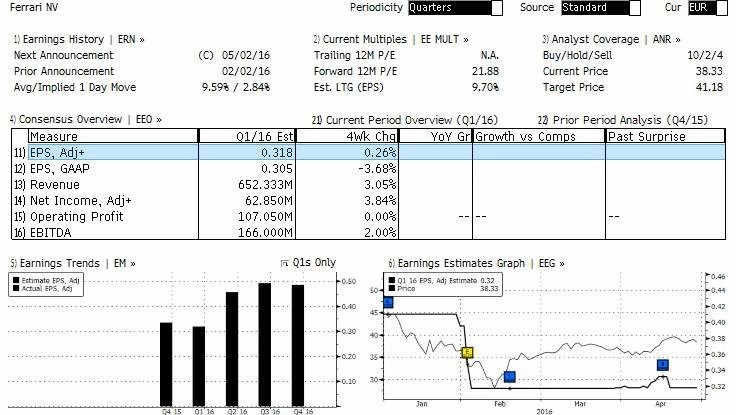736x415 pixels.
Task: Open the Current Multiples EE MULT section
Action: click(x=391, y=39)
